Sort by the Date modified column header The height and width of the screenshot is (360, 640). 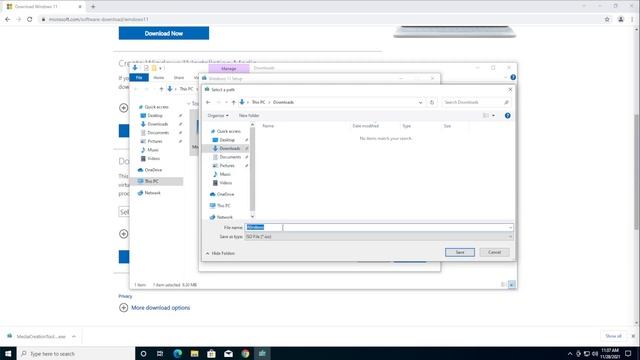pos(366,126)
